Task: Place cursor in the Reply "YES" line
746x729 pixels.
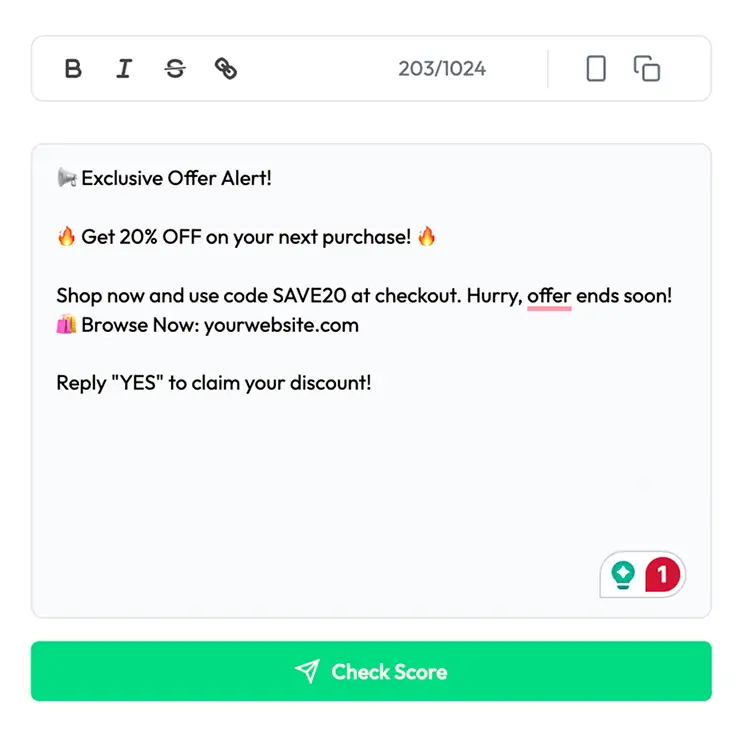Action: (x=213, y=383)
